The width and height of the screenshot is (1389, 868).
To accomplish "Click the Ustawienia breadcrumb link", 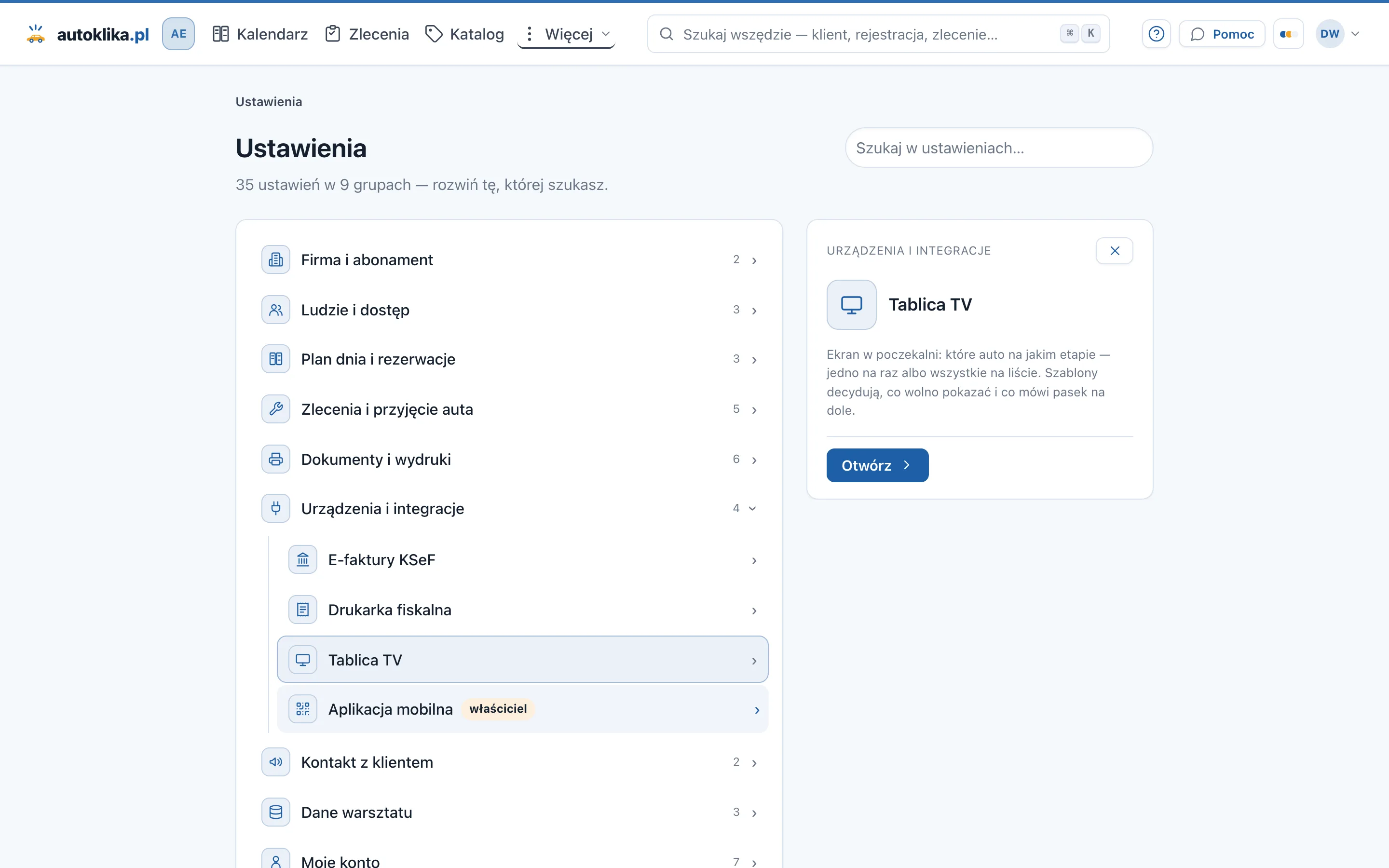I will click(269, 102).
